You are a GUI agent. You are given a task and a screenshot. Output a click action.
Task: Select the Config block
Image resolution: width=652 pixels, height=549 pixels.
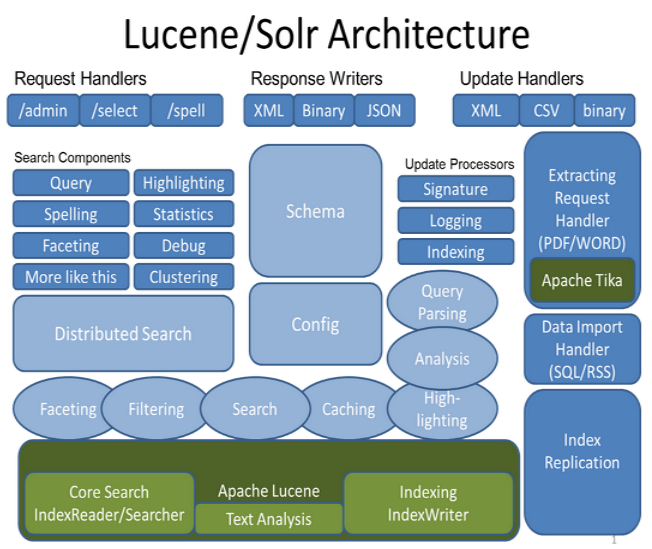click(x=316, y=324)
